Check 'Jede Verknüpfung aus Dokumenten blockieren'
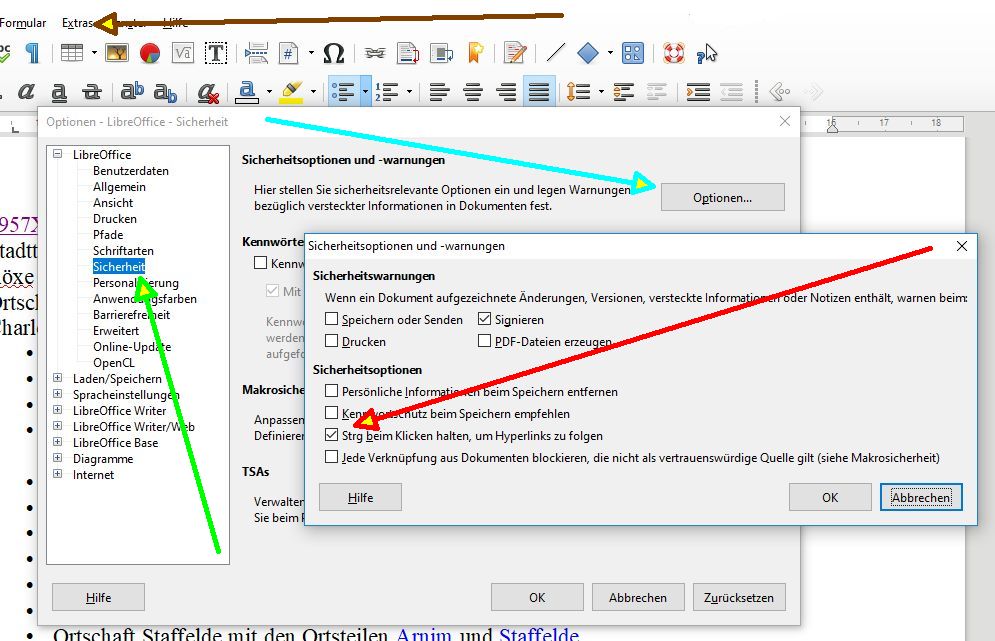 tap(331, 457)
